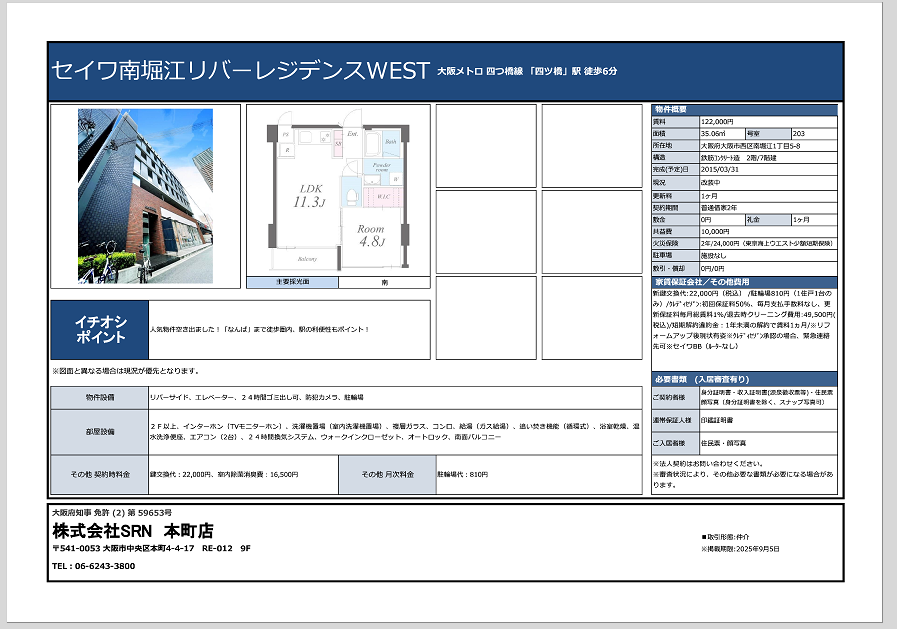Click the その他 月次料金 label
Image resolution: width=897 pixels, height=629 pixels.
pyautogui.click(x=386, y=474)
